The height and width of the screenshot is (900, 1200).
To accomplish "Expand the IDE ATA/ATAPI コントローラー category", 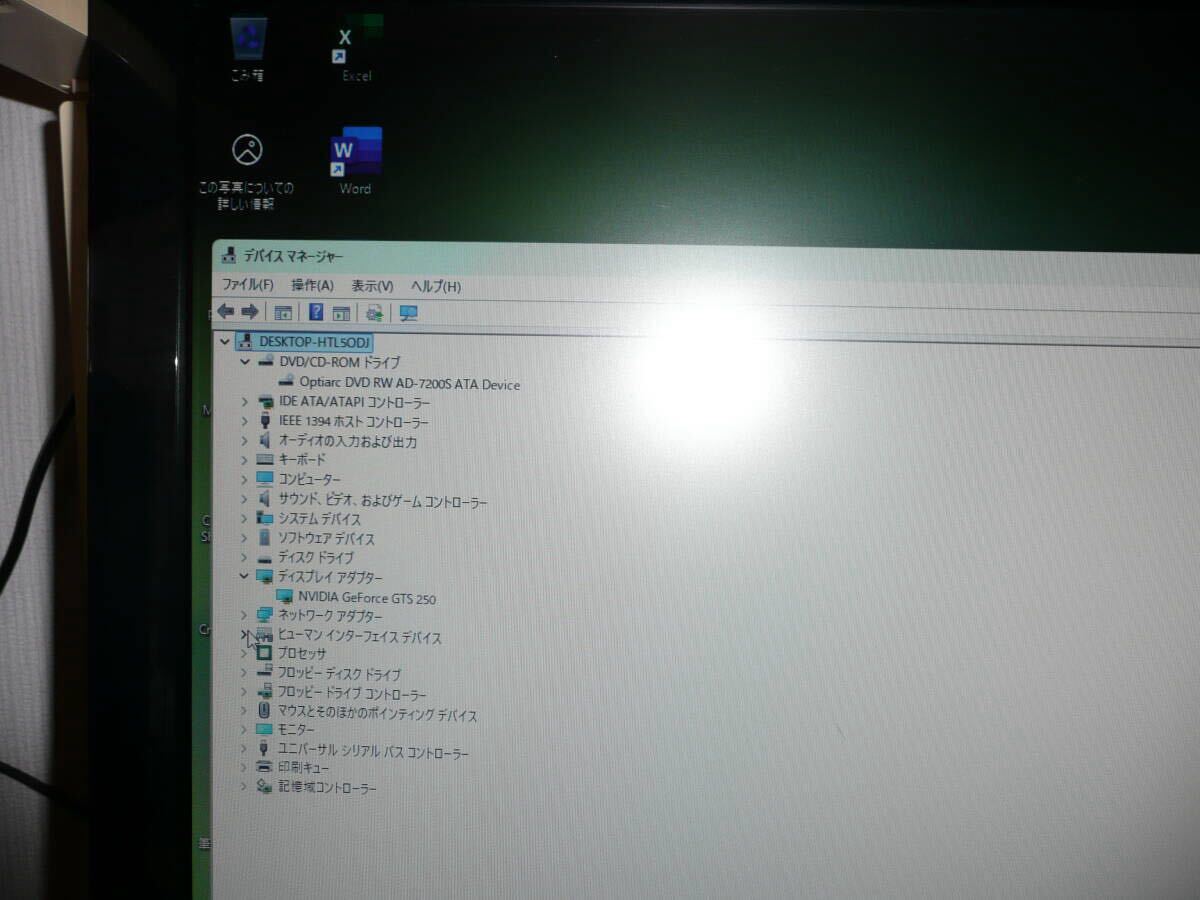I will [x=244, y=401].
